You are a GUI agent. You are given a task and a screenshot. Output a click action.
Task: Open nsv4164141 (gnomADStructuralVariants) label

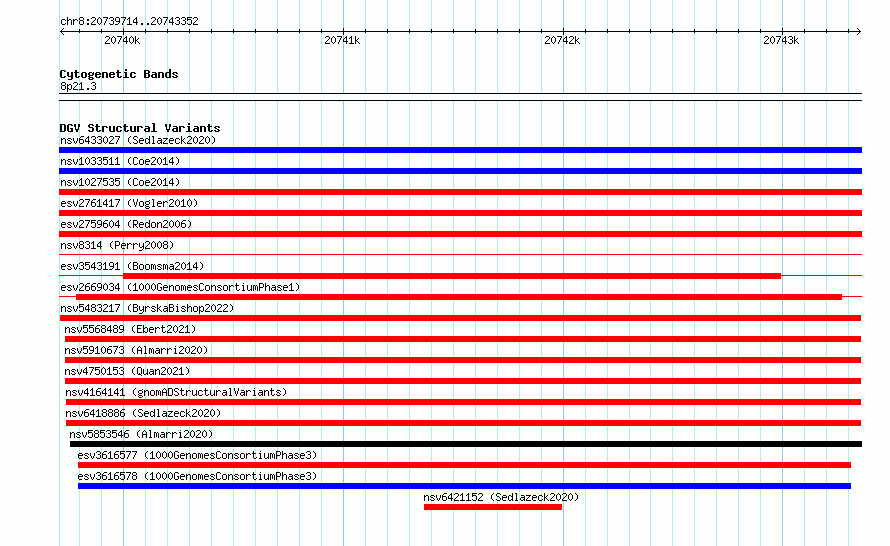pyautogui.click(x=176, y=392)
